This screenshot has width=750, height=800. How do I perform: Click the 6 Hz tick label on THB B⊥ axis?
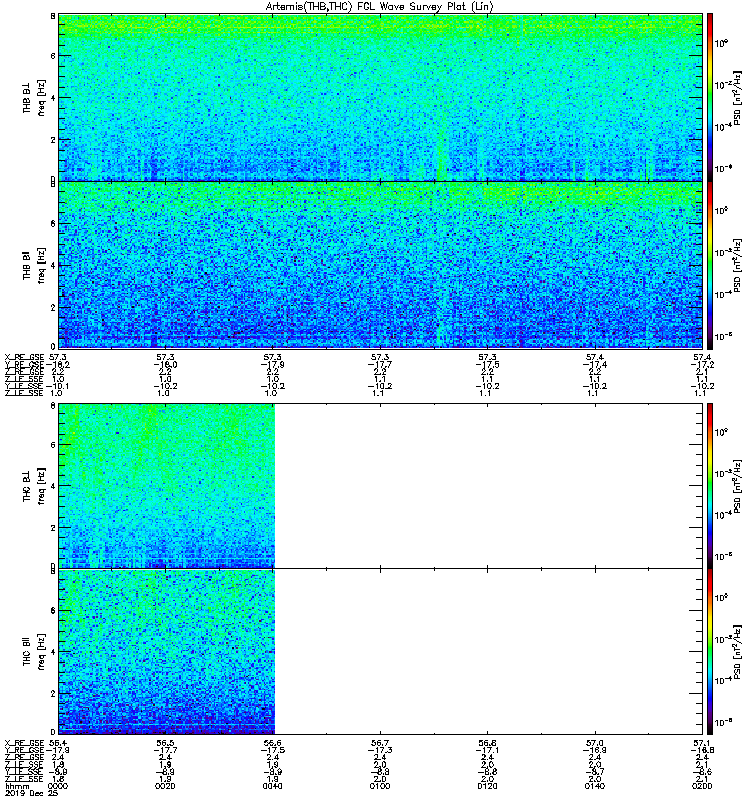pyautogui.click(x=53, y=56)
